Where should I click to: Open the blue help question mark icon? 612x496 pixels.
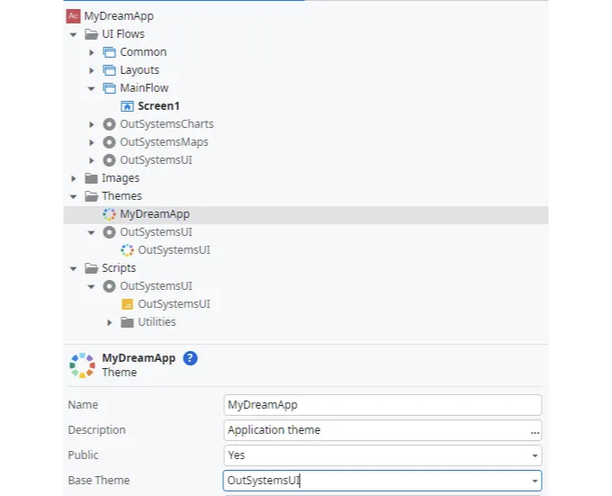coord(190,358)
